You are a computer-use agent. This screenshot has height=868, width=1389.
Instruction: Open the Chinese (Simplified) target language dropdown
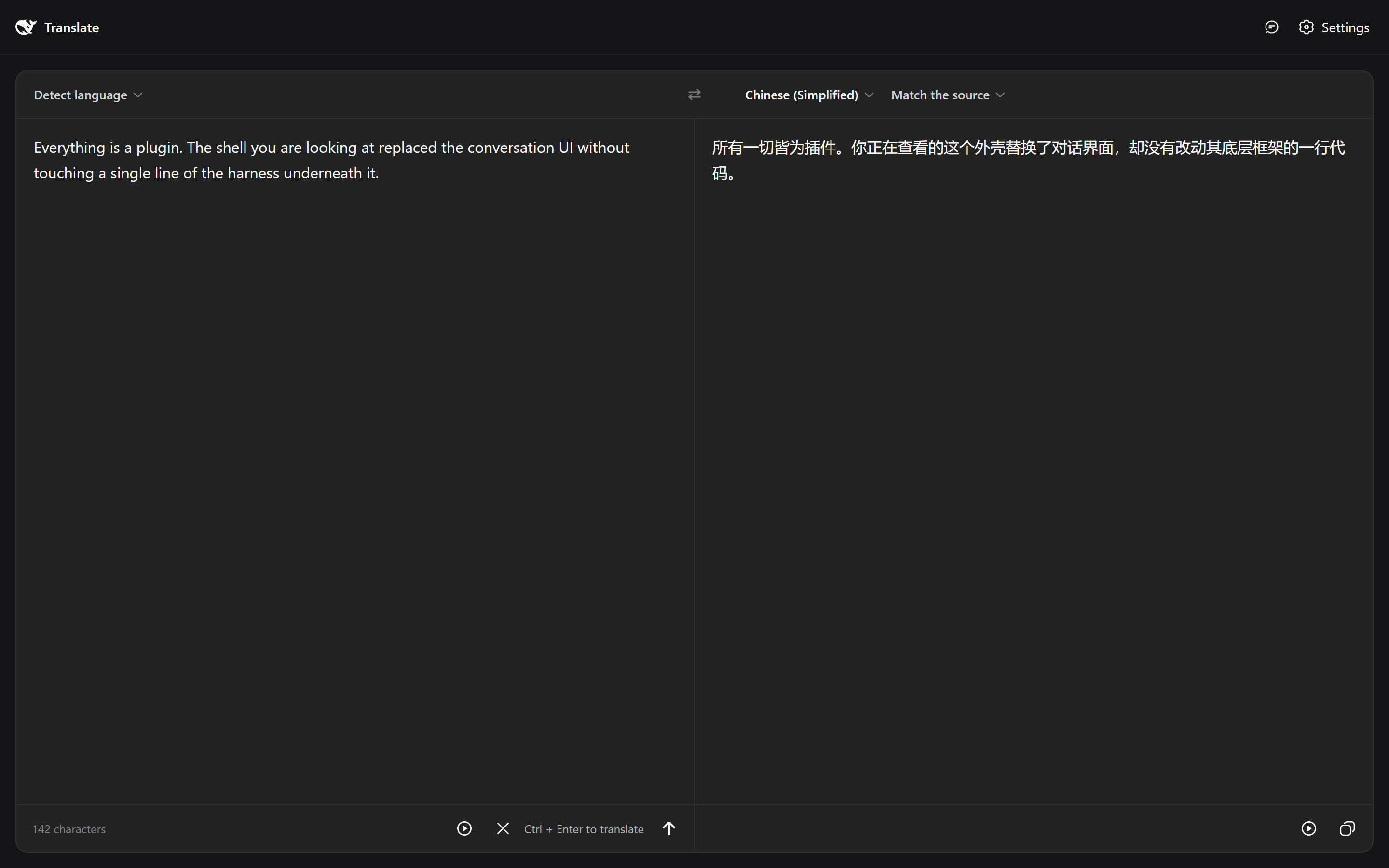tap(809, 95)
